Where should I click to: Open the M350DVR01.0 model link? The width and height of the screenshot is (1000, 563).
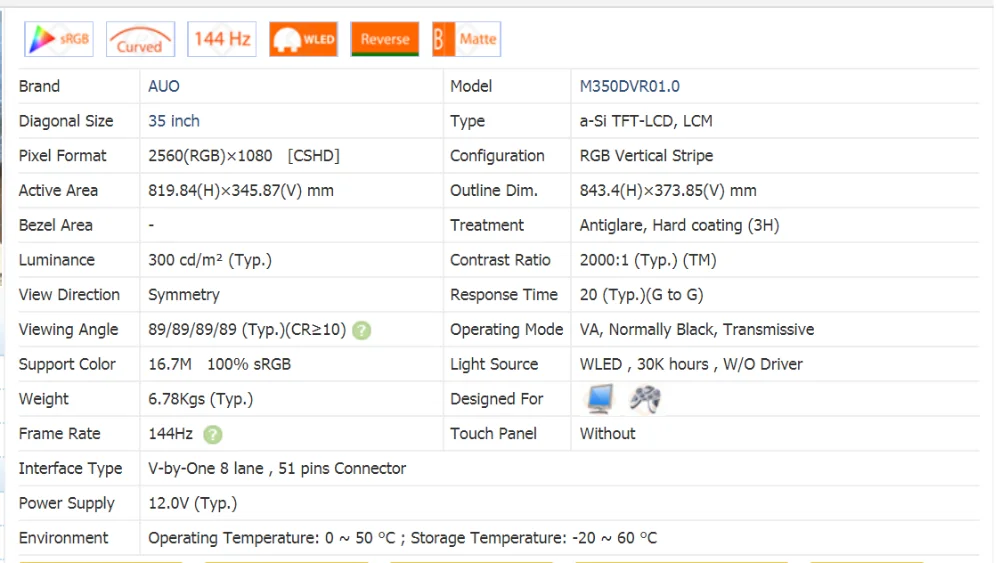[x=629, y=86]
